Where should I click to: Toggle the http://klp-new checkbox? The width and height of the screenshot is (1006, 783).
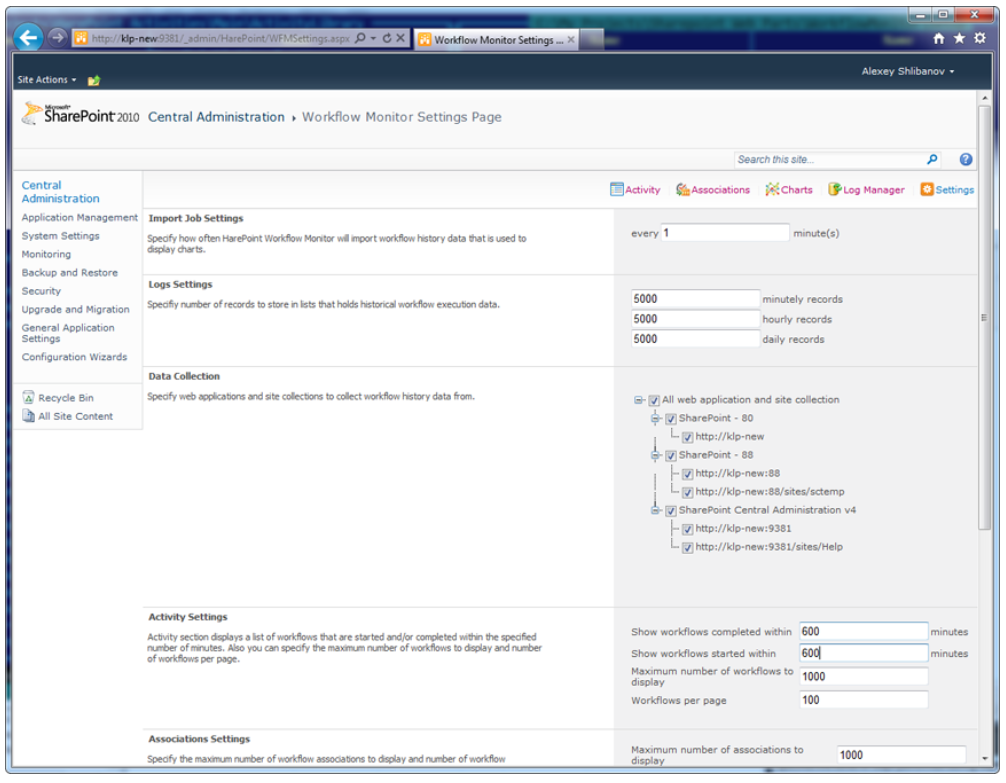[x=687, y=438]
